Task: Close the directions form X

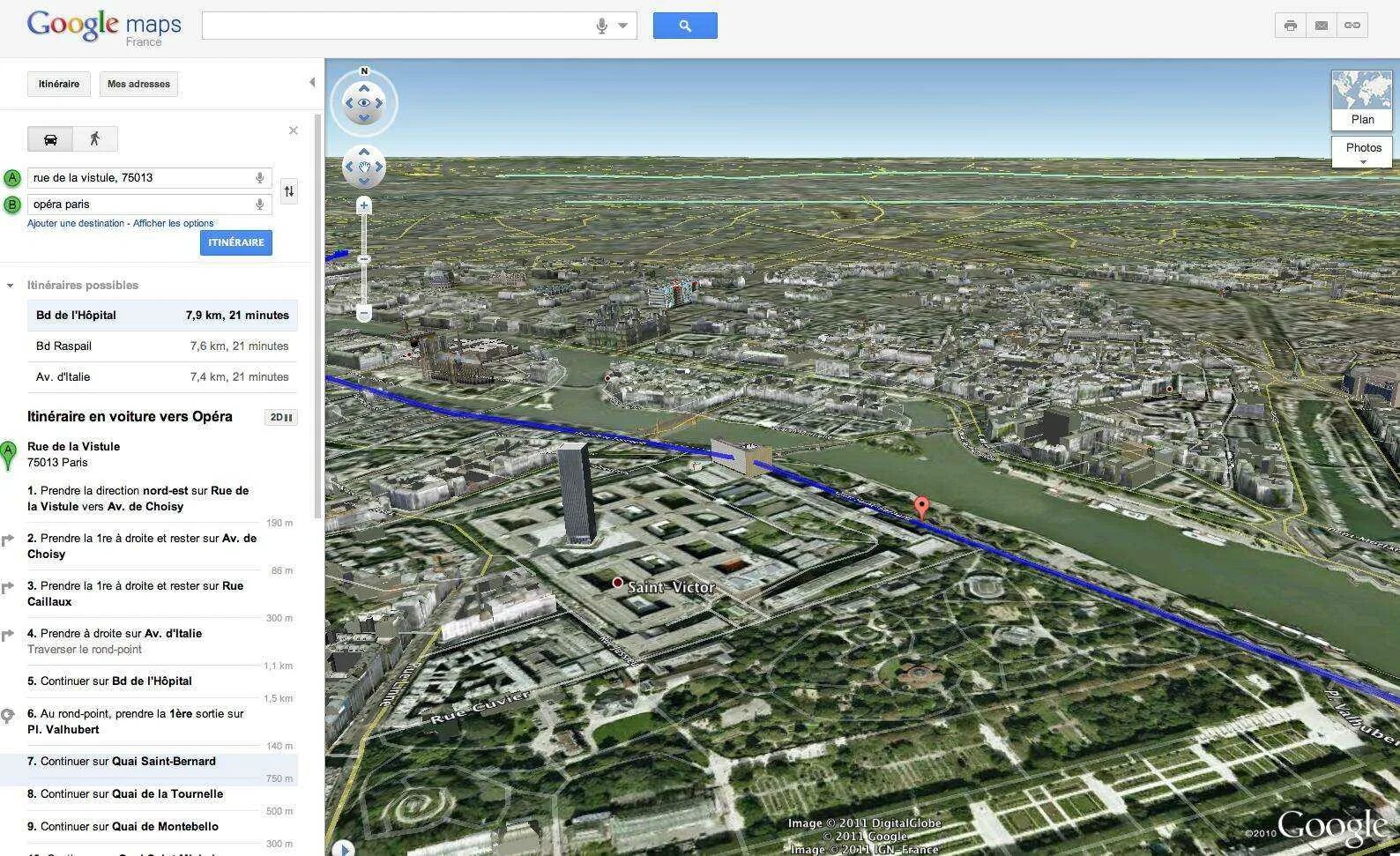Action: pos(294,130)
